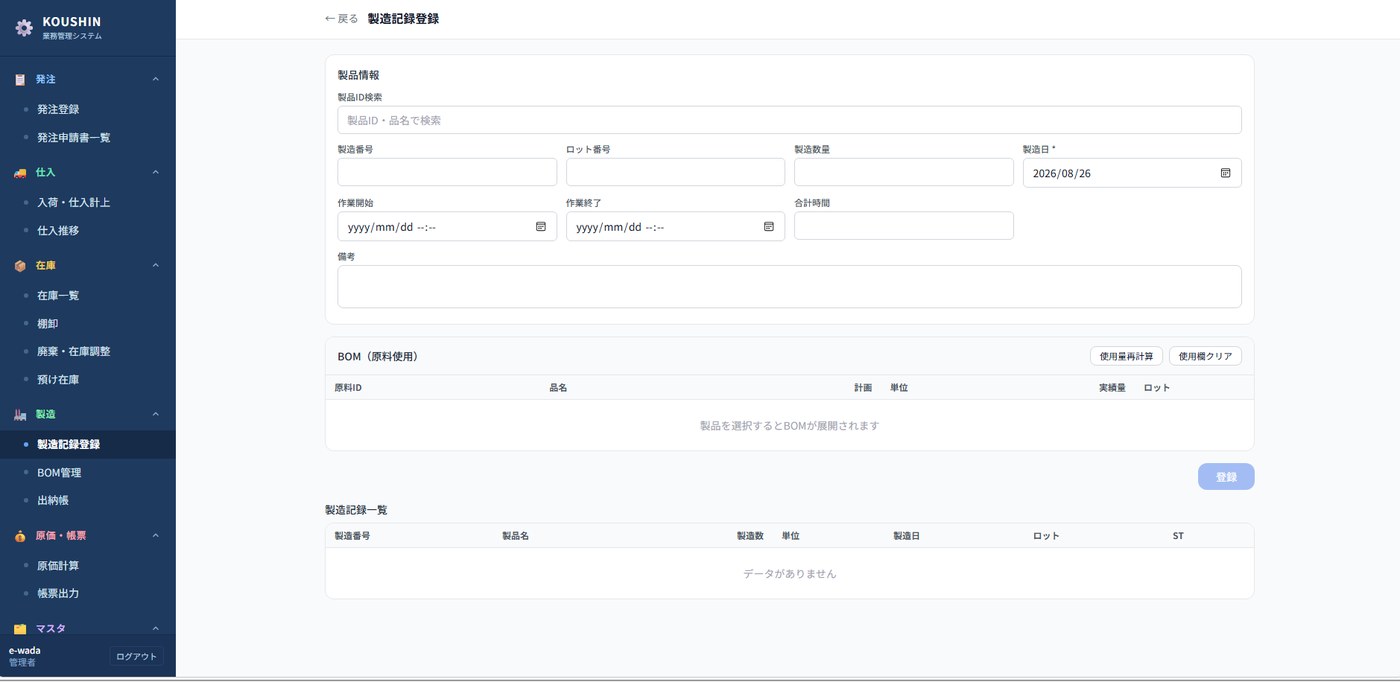Image resolution: width=1400 pixels, height=682 pixels.
Task: Collapse the 仕入 section chevron
Action: pyautogui.click(x=156, y=172)
